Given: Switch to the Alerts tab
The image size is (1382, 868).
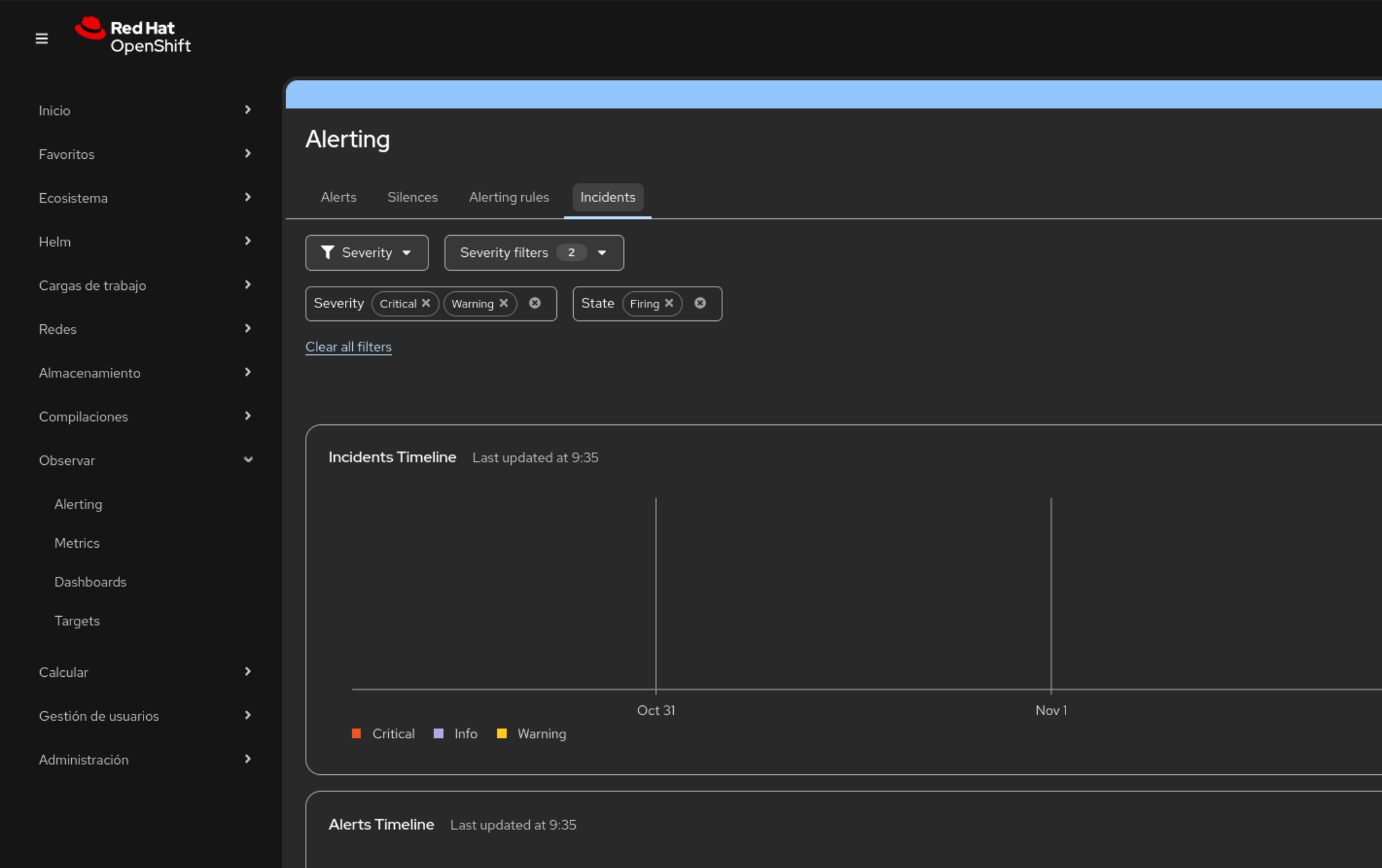Looking at the screenshot, I should [x=338, y=197].
